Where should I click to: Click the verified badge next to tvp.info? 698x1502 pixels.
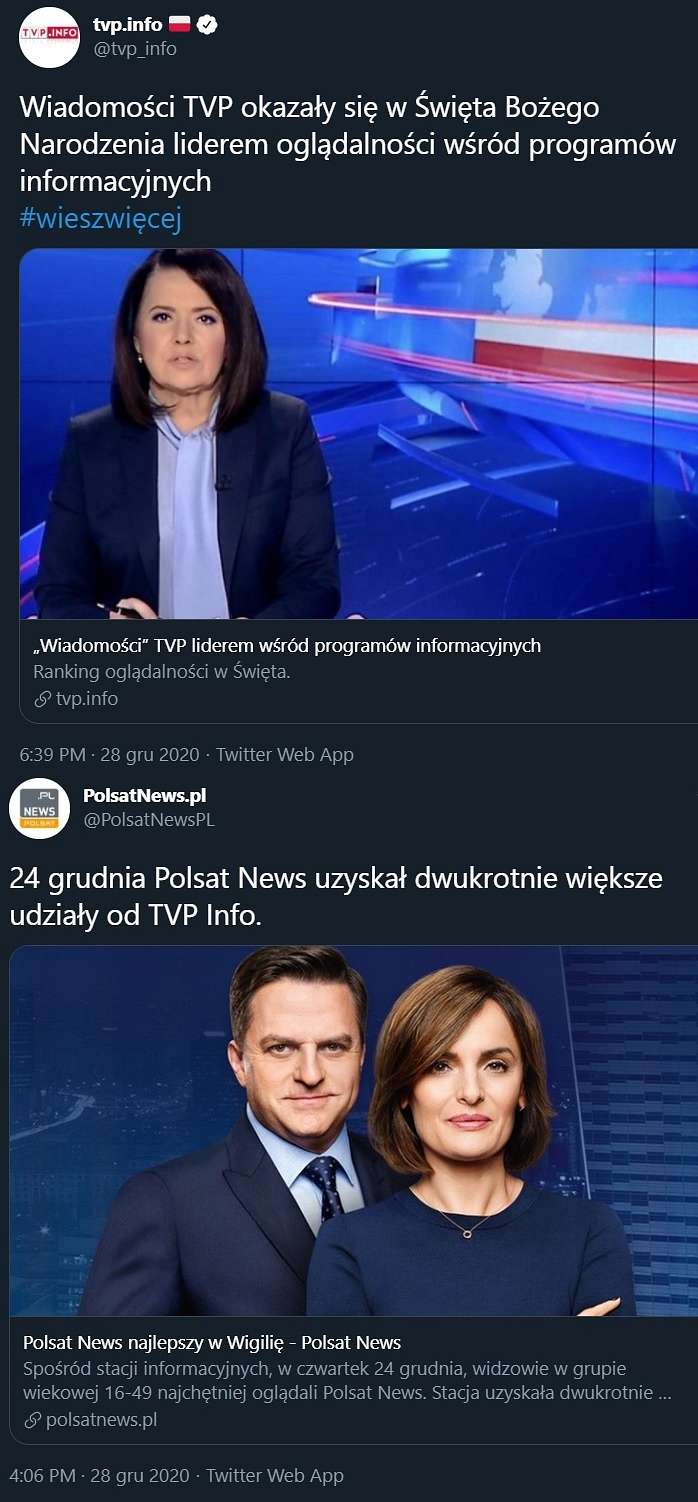[207, 25]
